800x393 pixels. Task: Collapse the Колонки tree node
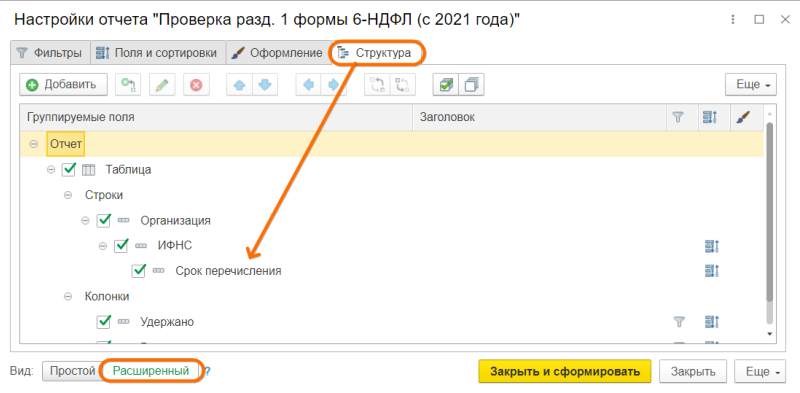tap(68, 297)
